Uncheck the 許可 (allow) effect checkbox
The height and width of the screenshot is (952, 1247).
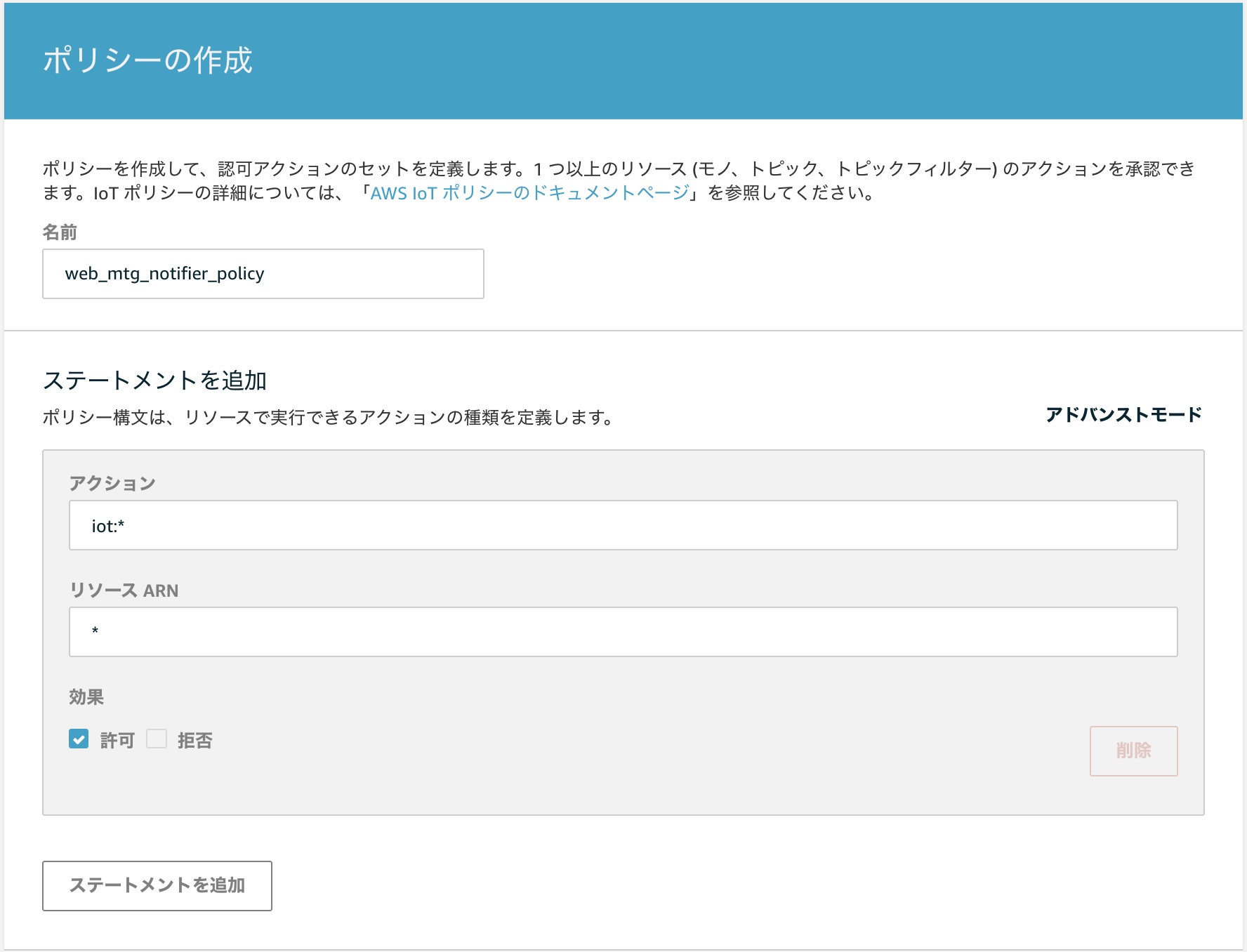pos(79,739)
